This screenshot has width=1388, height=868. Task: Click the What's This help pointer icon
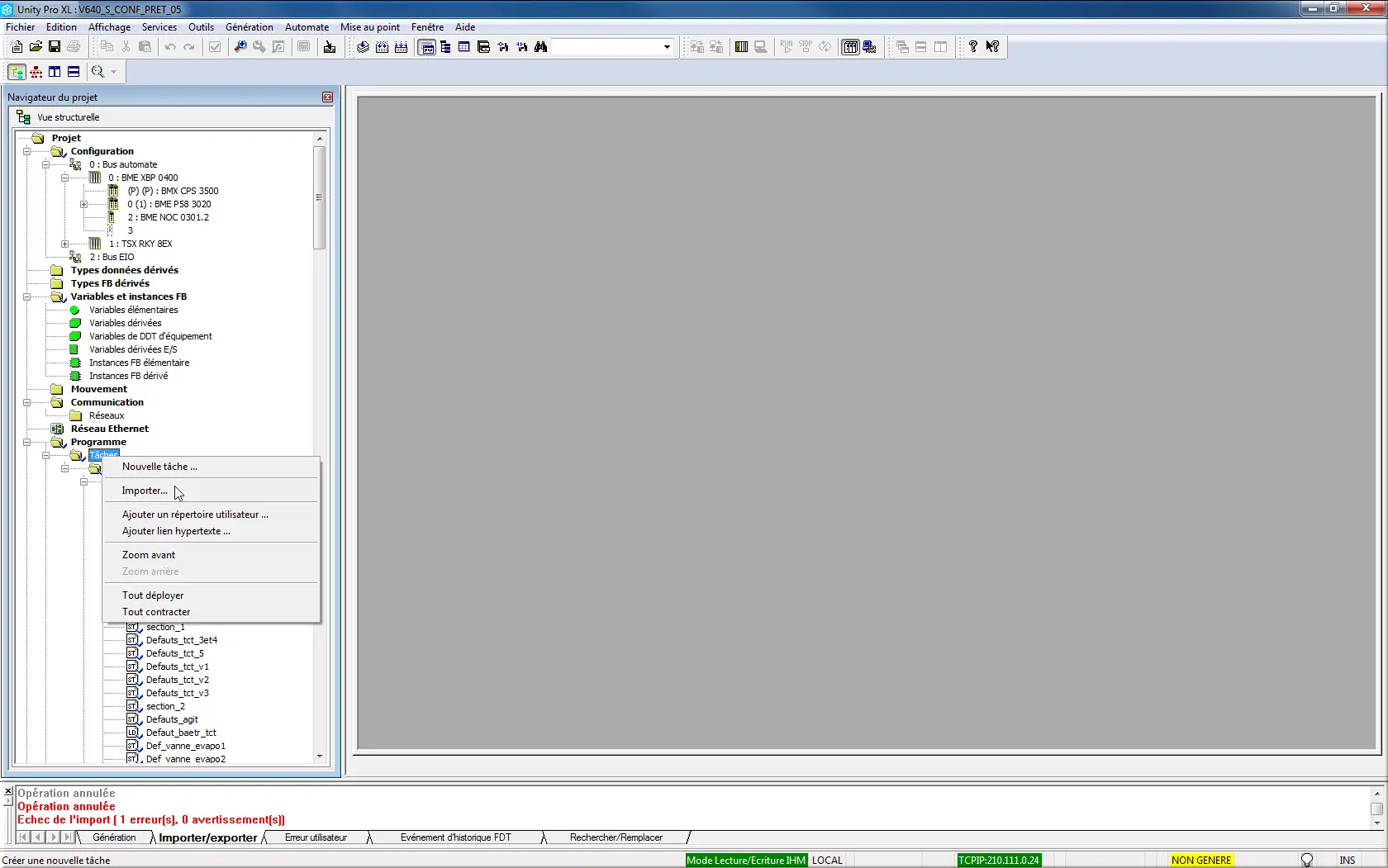point(992,47)
